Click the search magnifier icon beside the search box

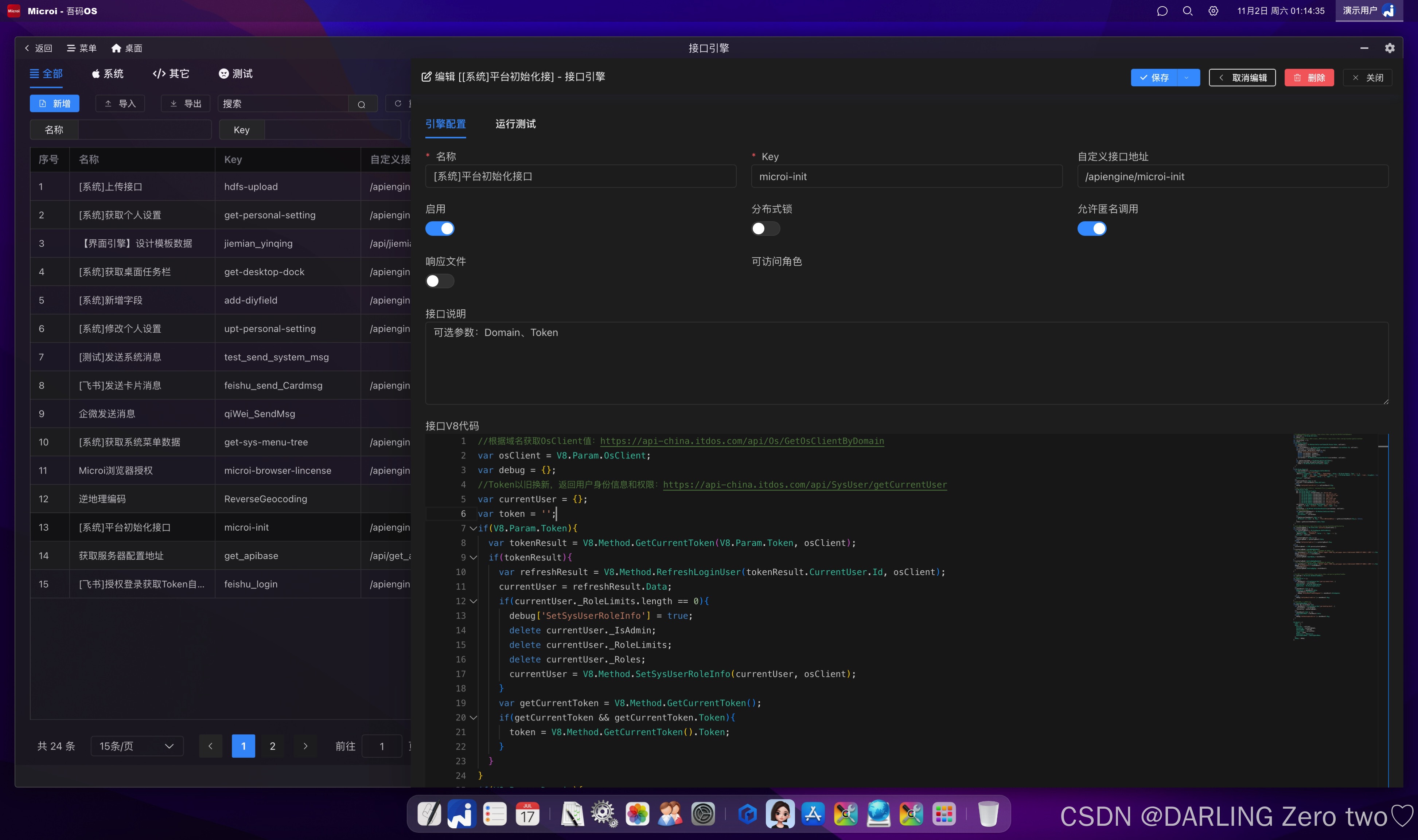pos(361,104)
